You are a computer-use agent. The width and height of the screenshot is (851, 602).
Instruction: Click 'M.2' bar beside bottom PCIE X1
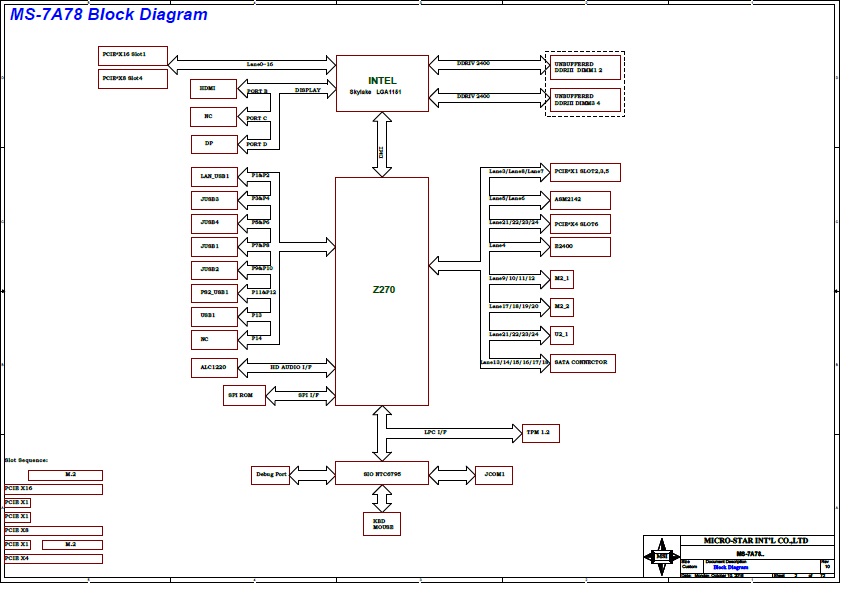pyautogui.click(x=72, y=545)
